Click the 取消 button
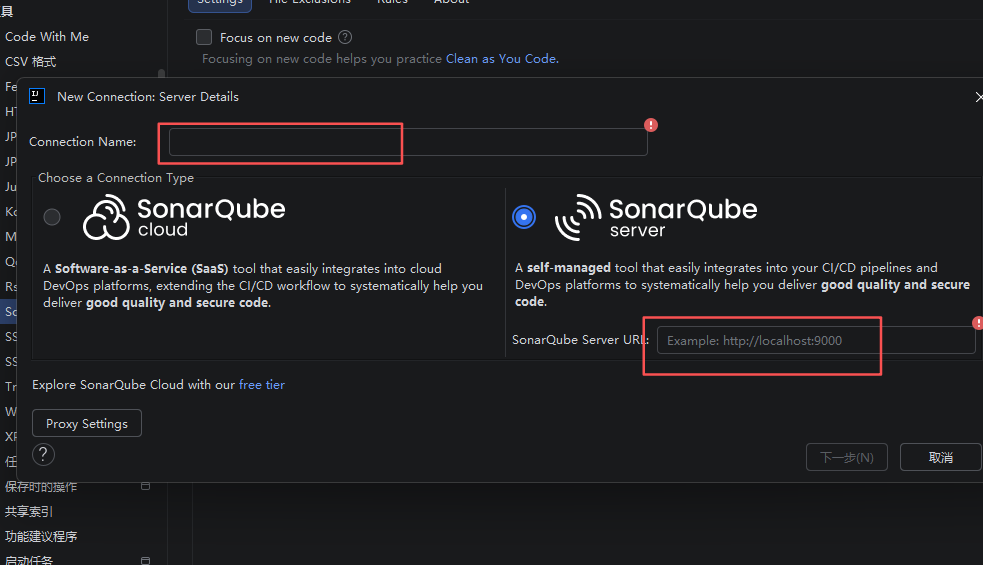The height and width of the screenshot is (565, 983). coord(940,457)
